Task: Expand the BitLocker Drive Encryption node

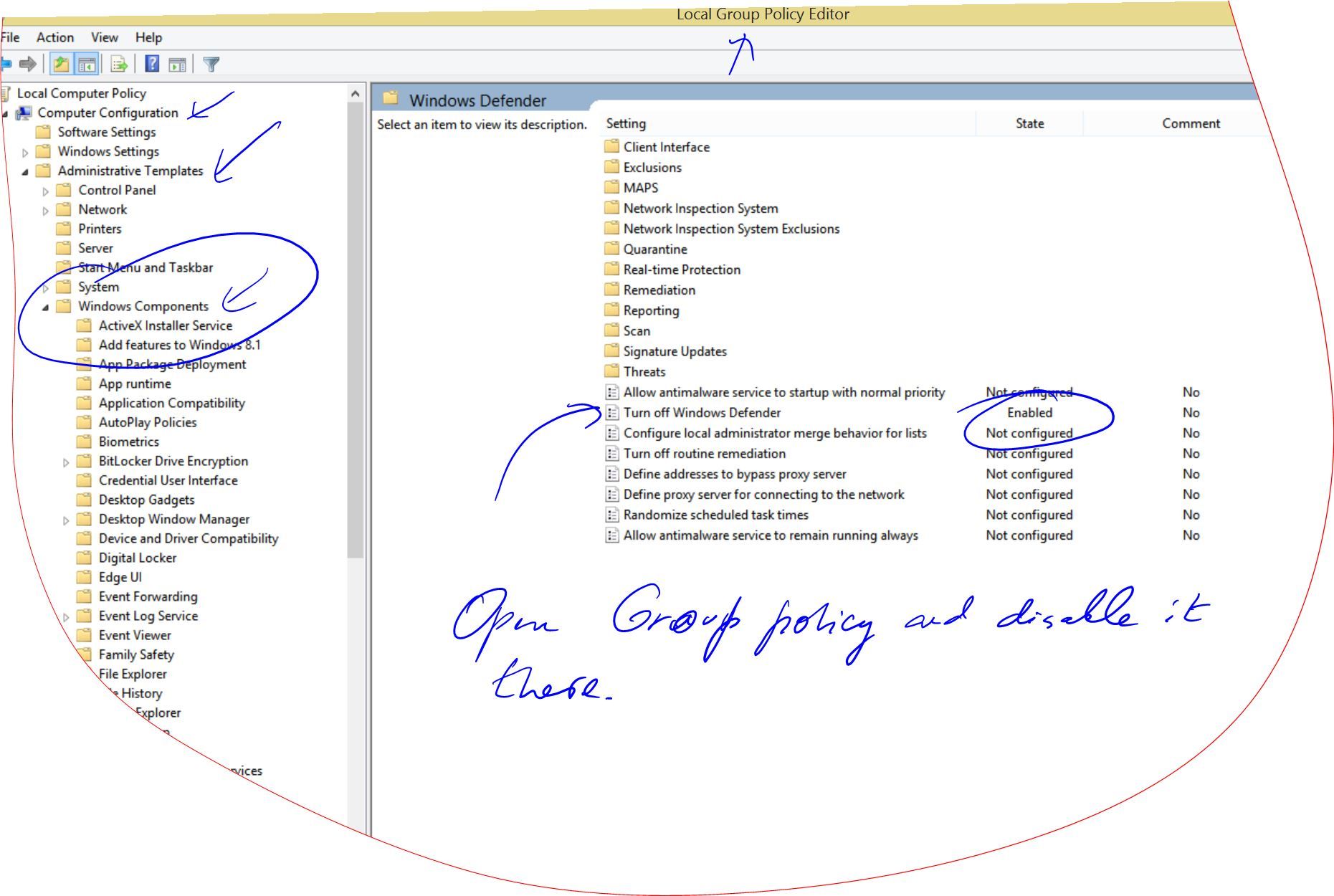Action: (x=66, y=462)
